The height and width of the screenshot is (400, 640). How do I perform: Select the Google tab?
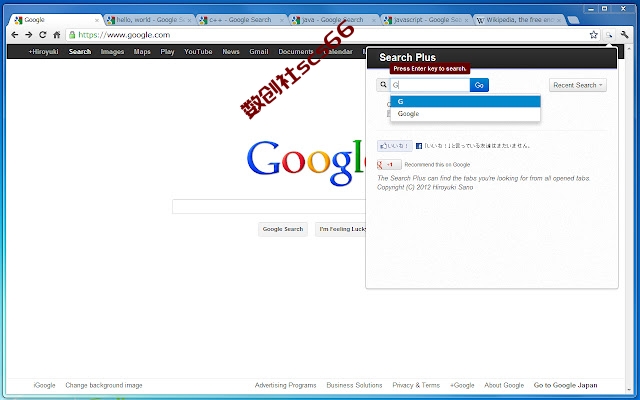click(56, 20)
